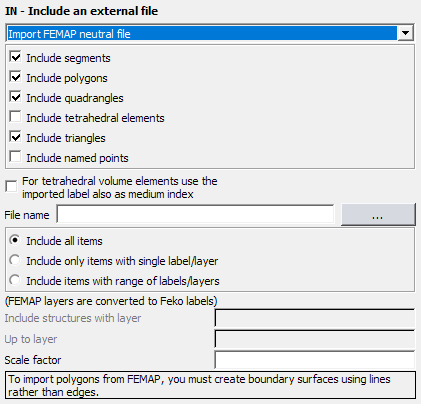The height and width of the screenshot is (404, 421).
Task: Click the Include named points label text
Action: point(77,158)
